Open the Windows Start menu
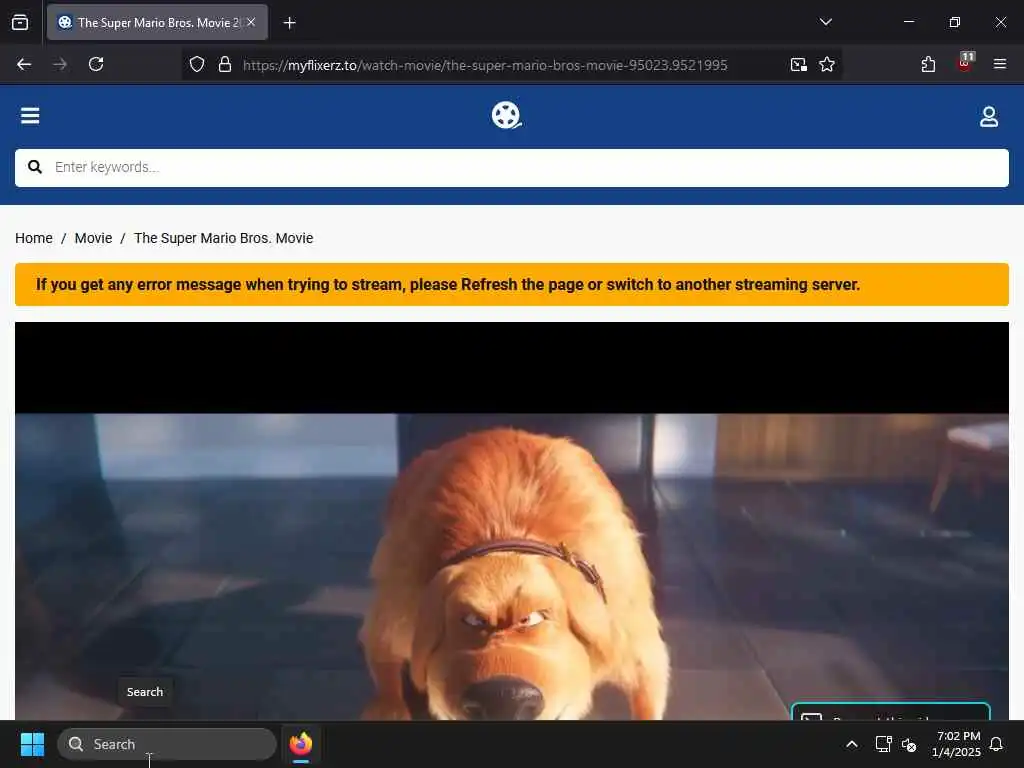The width and height of the screenshot is (1024, 768). (32, 744)
